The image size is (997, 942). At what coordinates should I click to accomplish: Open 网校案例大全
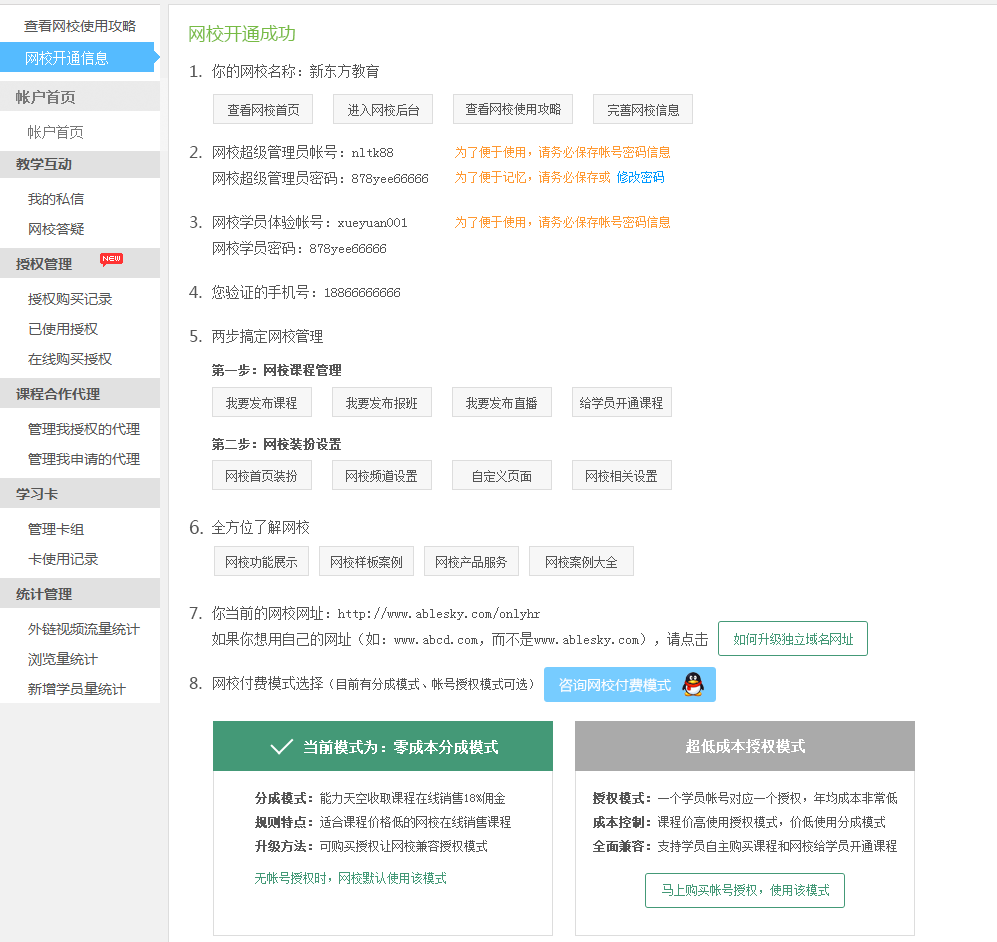pyautogui.click(x=581, y=562)
